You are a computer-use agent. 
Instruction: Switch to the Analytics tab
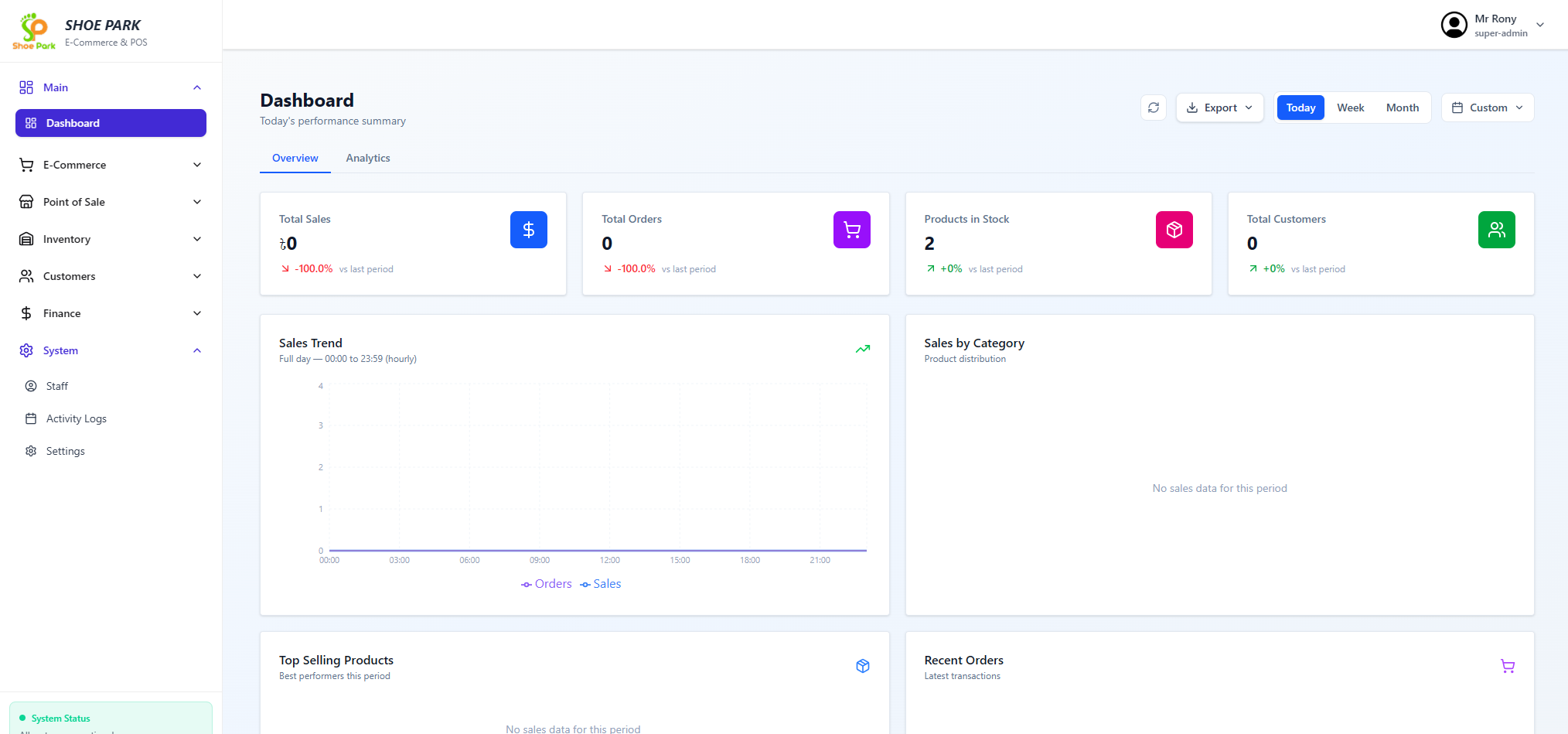tap(368, 158)
